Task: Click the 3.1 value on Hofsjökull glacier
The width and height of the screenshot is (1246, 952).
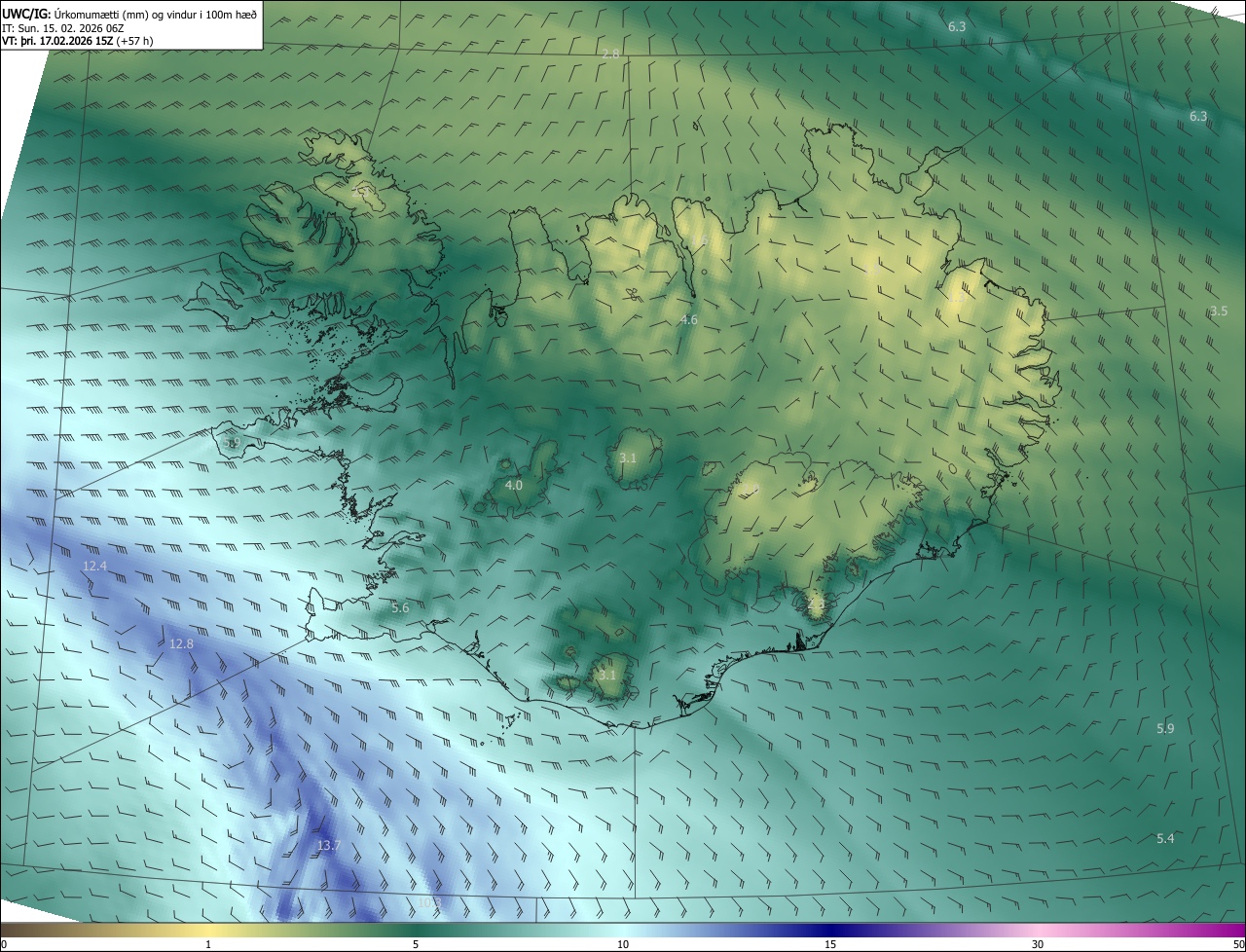Action: click(628, 458)
